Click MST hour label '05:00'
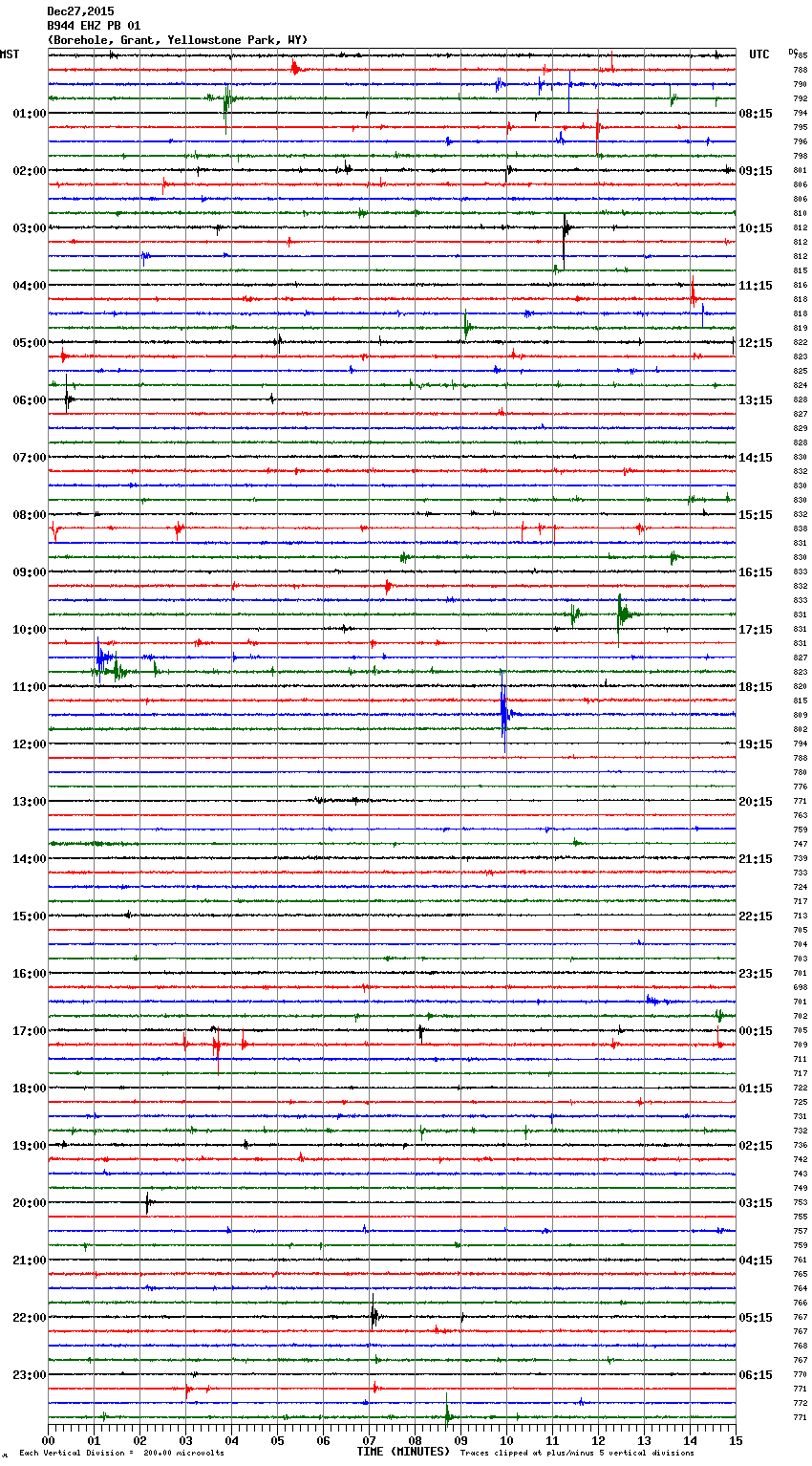The image size is (812, 1466). pyautogui.click(x=30, y=343)
